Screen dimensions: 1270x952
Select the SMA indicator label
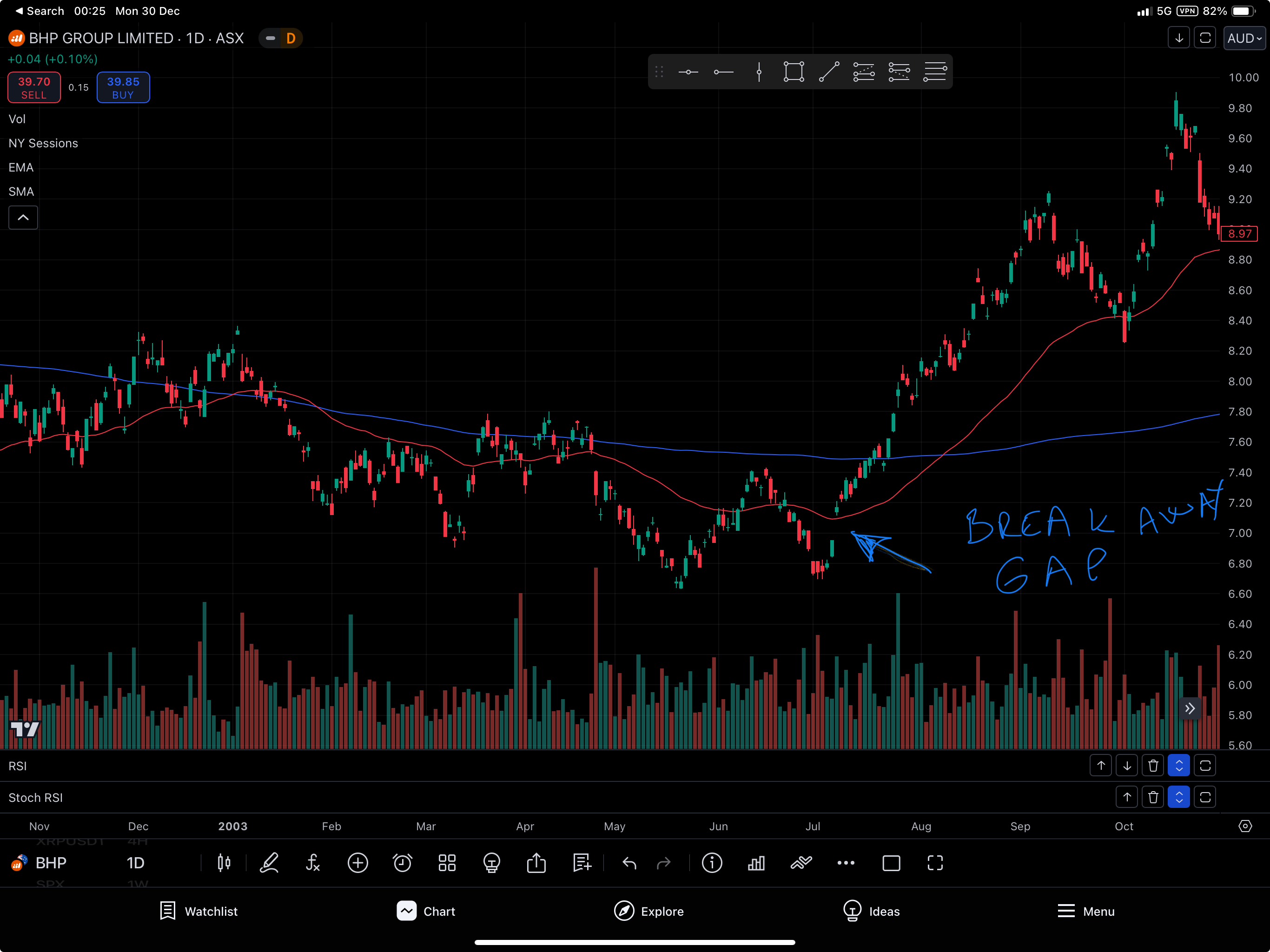point(20,191)
